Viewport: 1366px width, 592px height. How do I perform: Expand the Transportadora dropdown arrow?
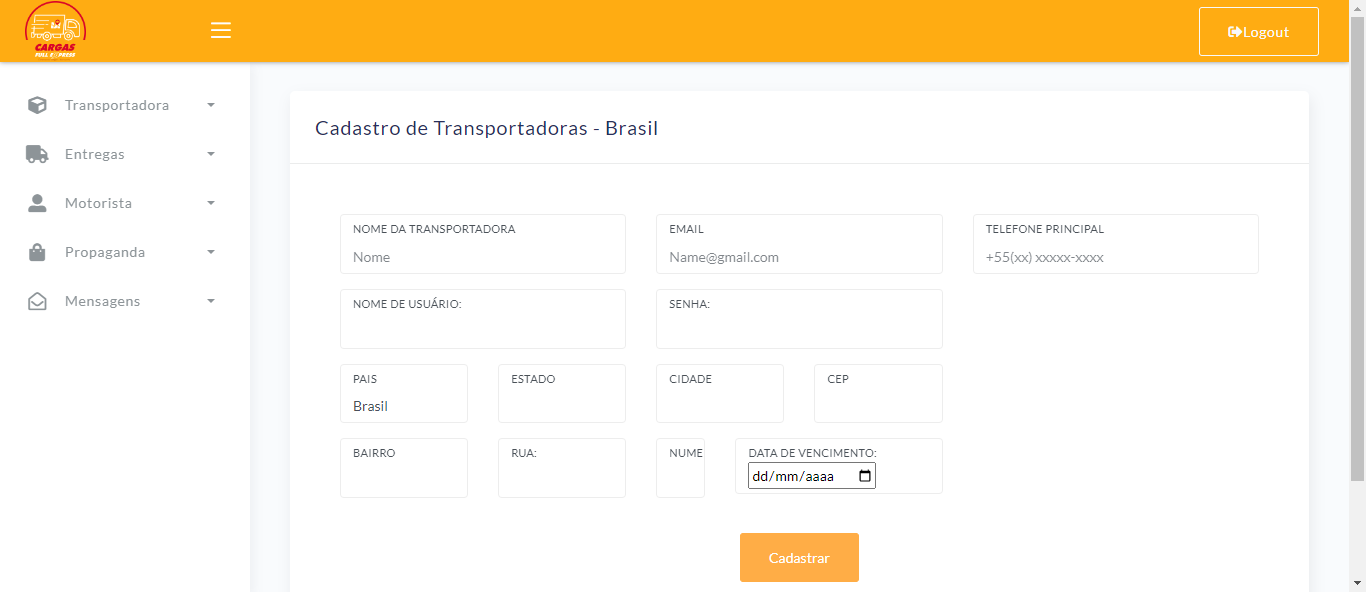point(211,105)
